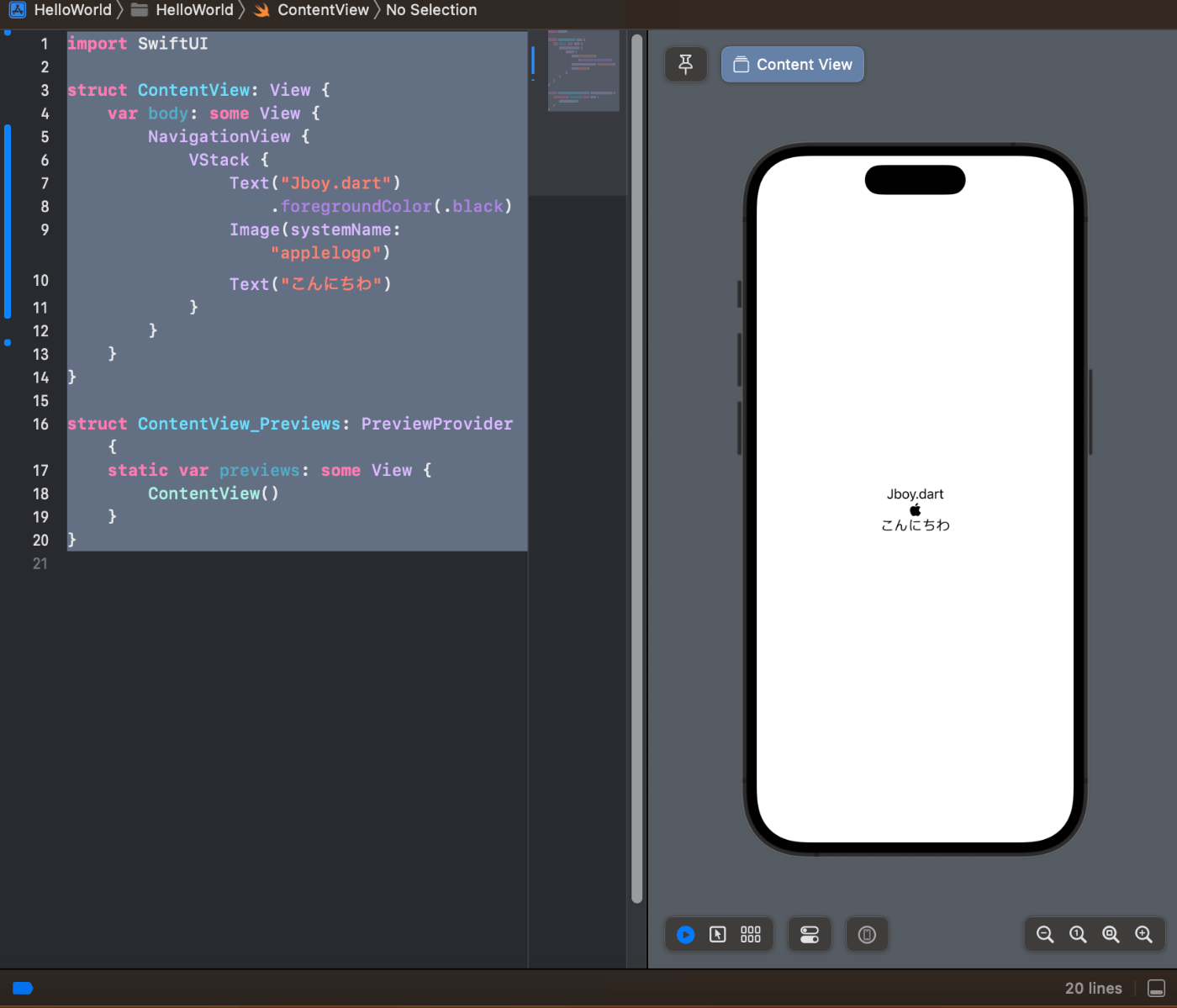Click "こんにちわ" text in the phone preview
The image size is (1177, 1008).
(x=916, y=525)
